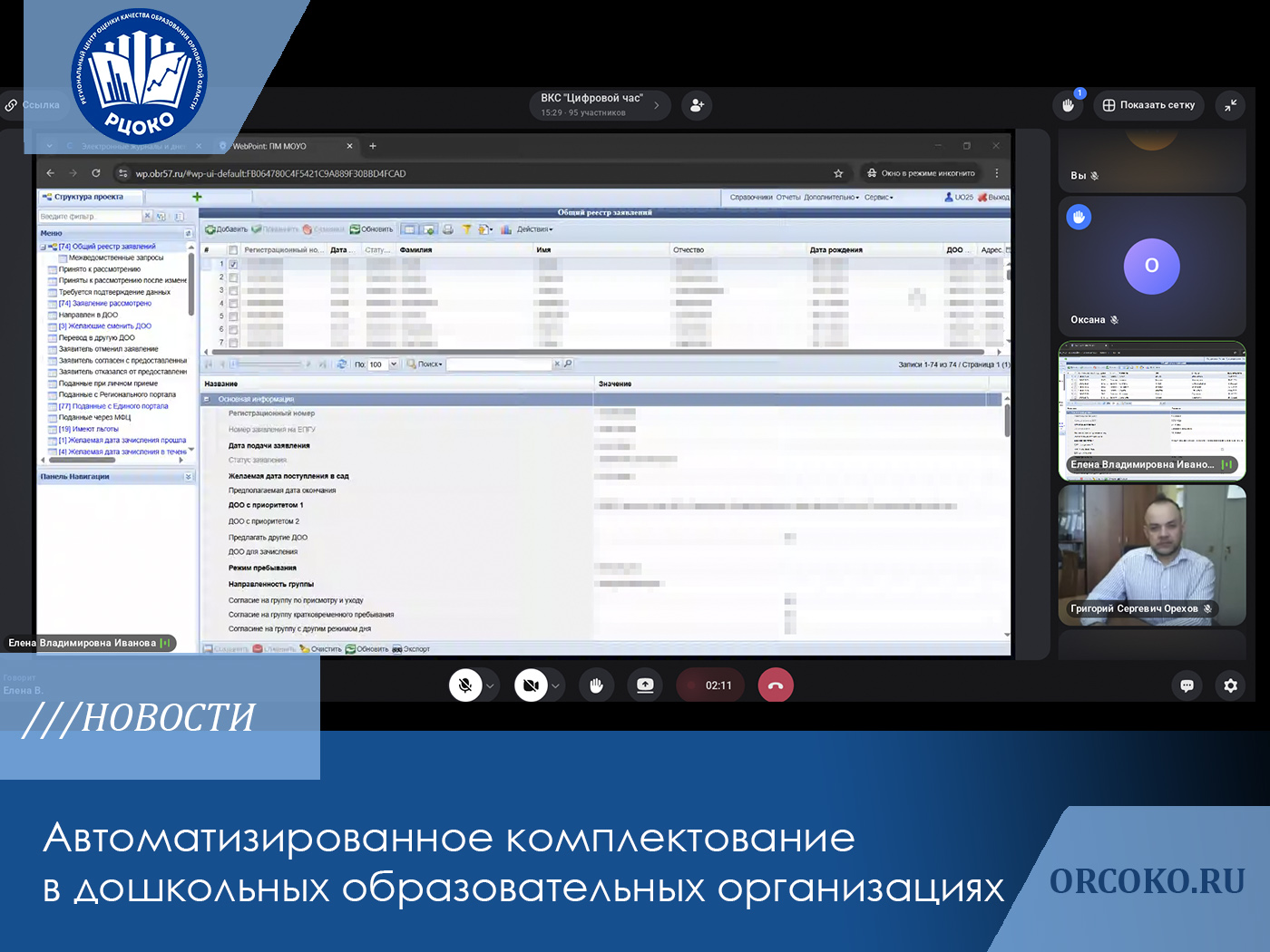1270x952 pixels.
Task: Raise hand using bottom toolbar button
Action: 596,685
